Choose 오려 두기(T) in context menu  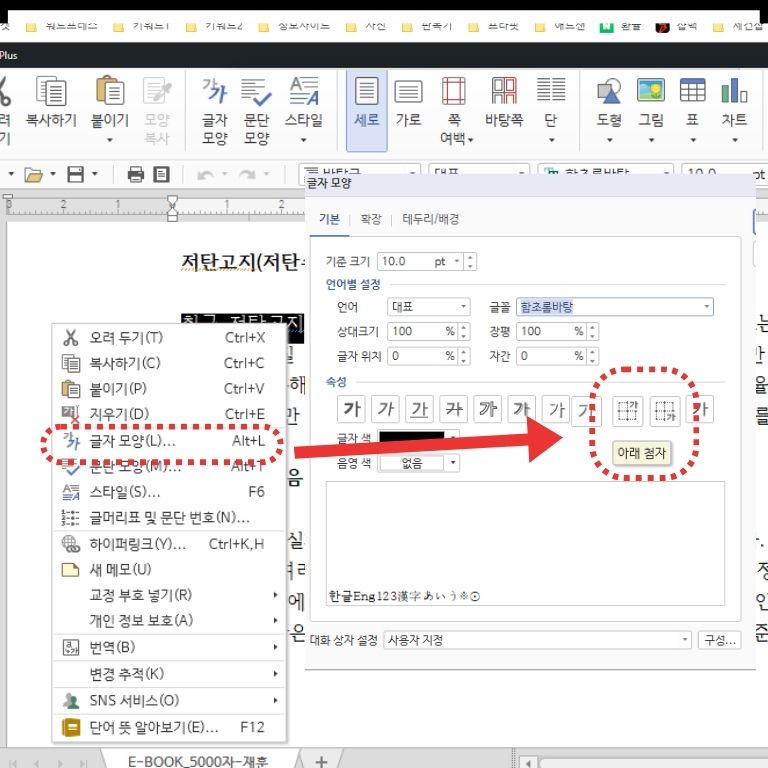pos(169,337)
